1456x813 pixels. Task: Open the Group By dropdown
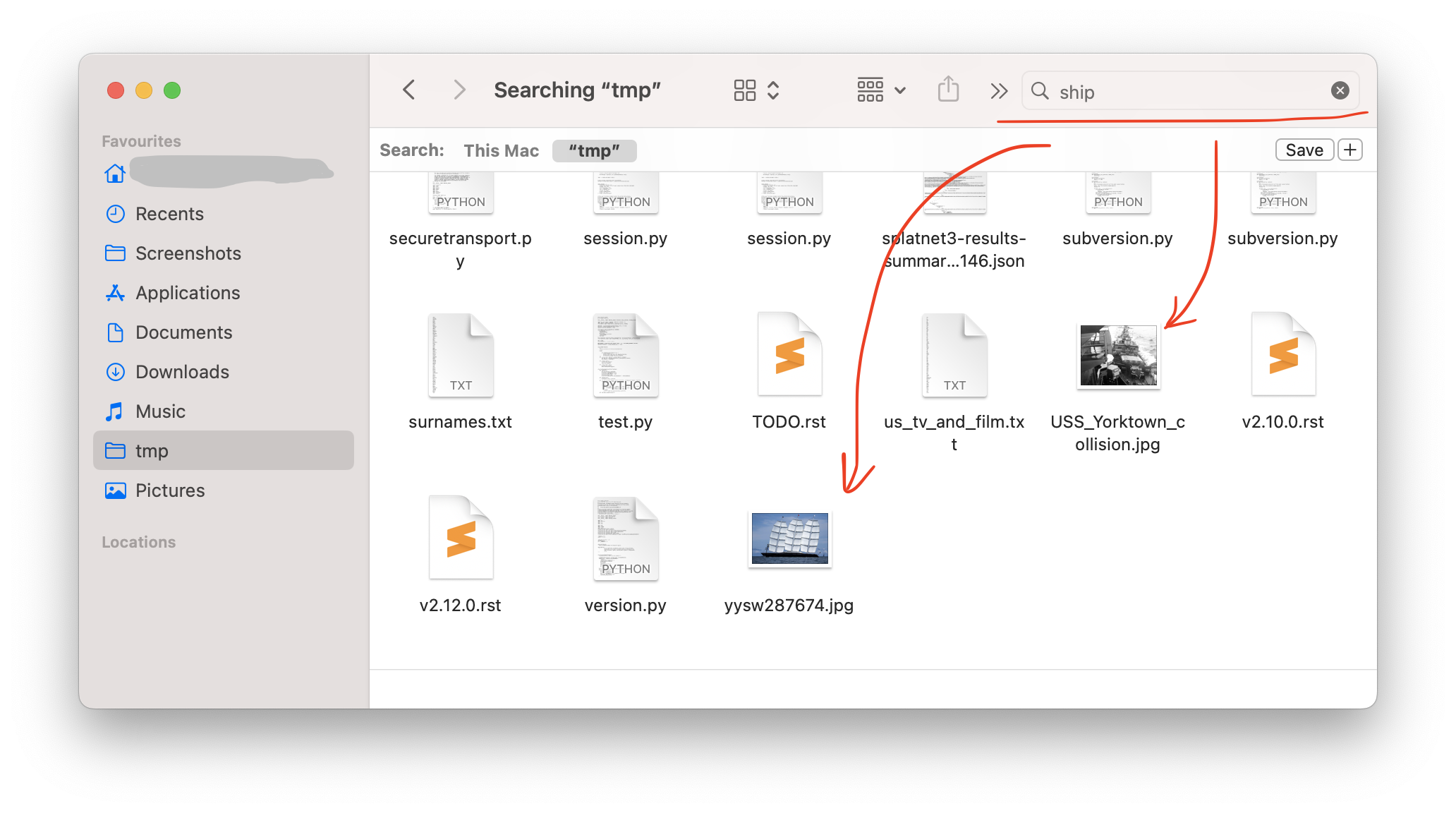pyautogui.click(x=880, y=90)
